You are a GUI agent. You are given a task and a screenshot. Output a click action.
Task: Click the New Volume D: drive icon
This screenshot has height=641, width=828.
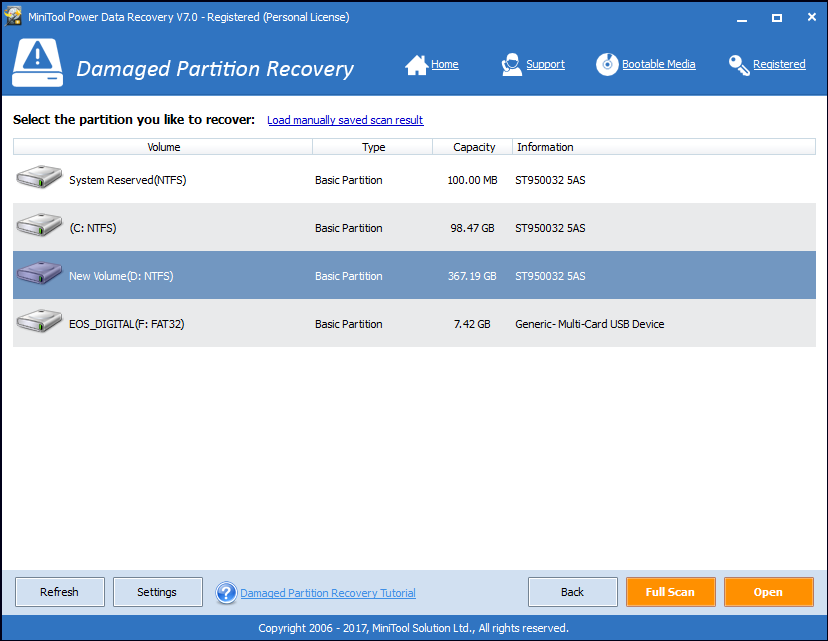pyautogui.click(x=39, y=272)
